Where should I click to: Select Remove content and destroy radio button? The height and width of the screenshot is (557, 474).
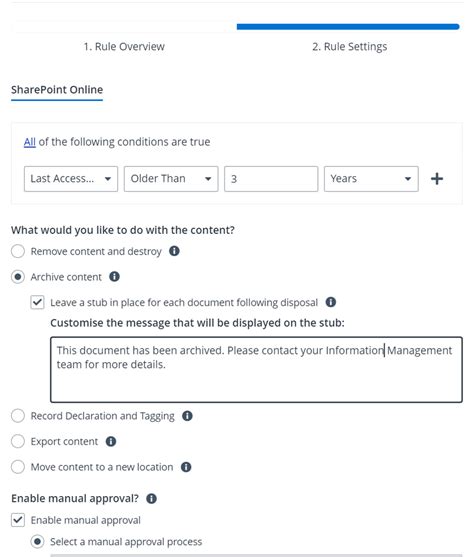(x=18, y=251)
